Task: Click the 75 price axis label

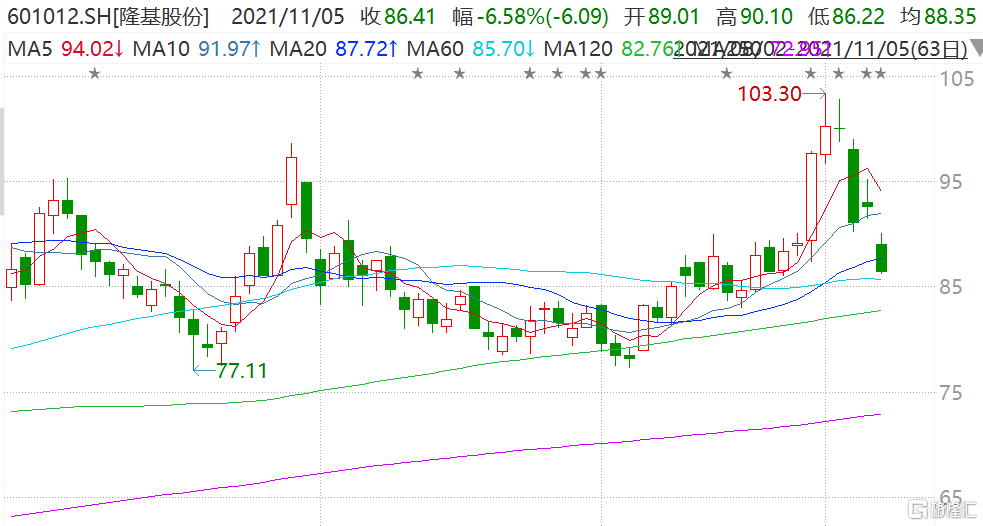Action: (x=950, y=392)
